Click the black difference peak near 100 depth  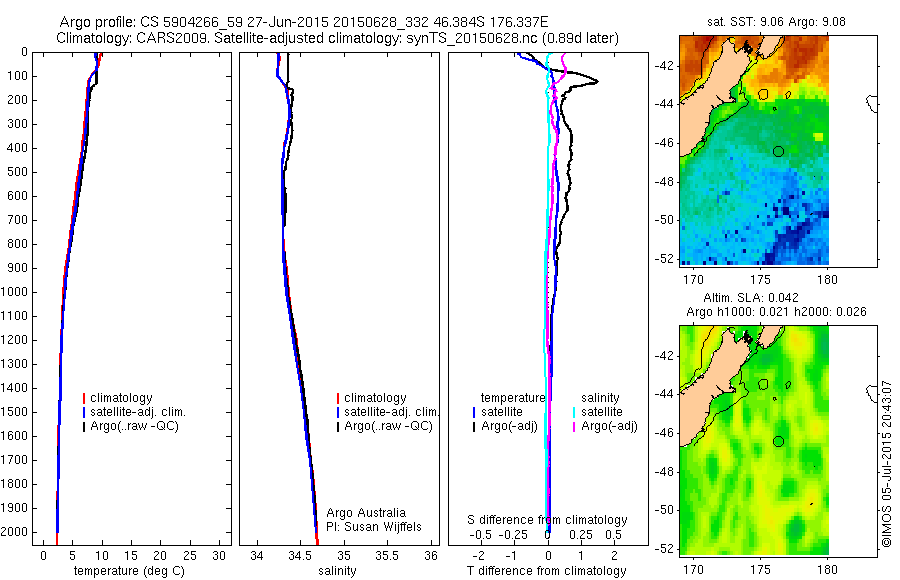pyautogui.click(x=596, y=81)
